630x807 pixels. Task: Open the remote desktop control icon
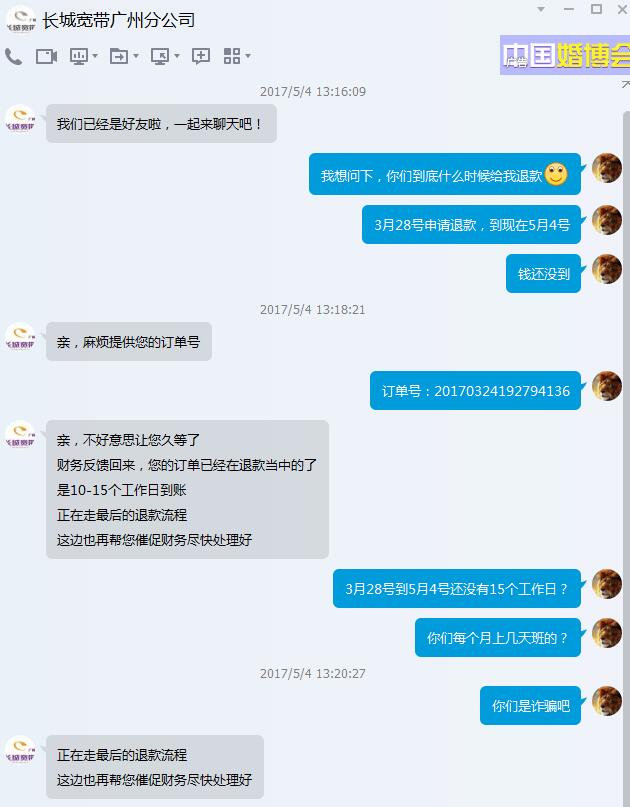(160, 56)
